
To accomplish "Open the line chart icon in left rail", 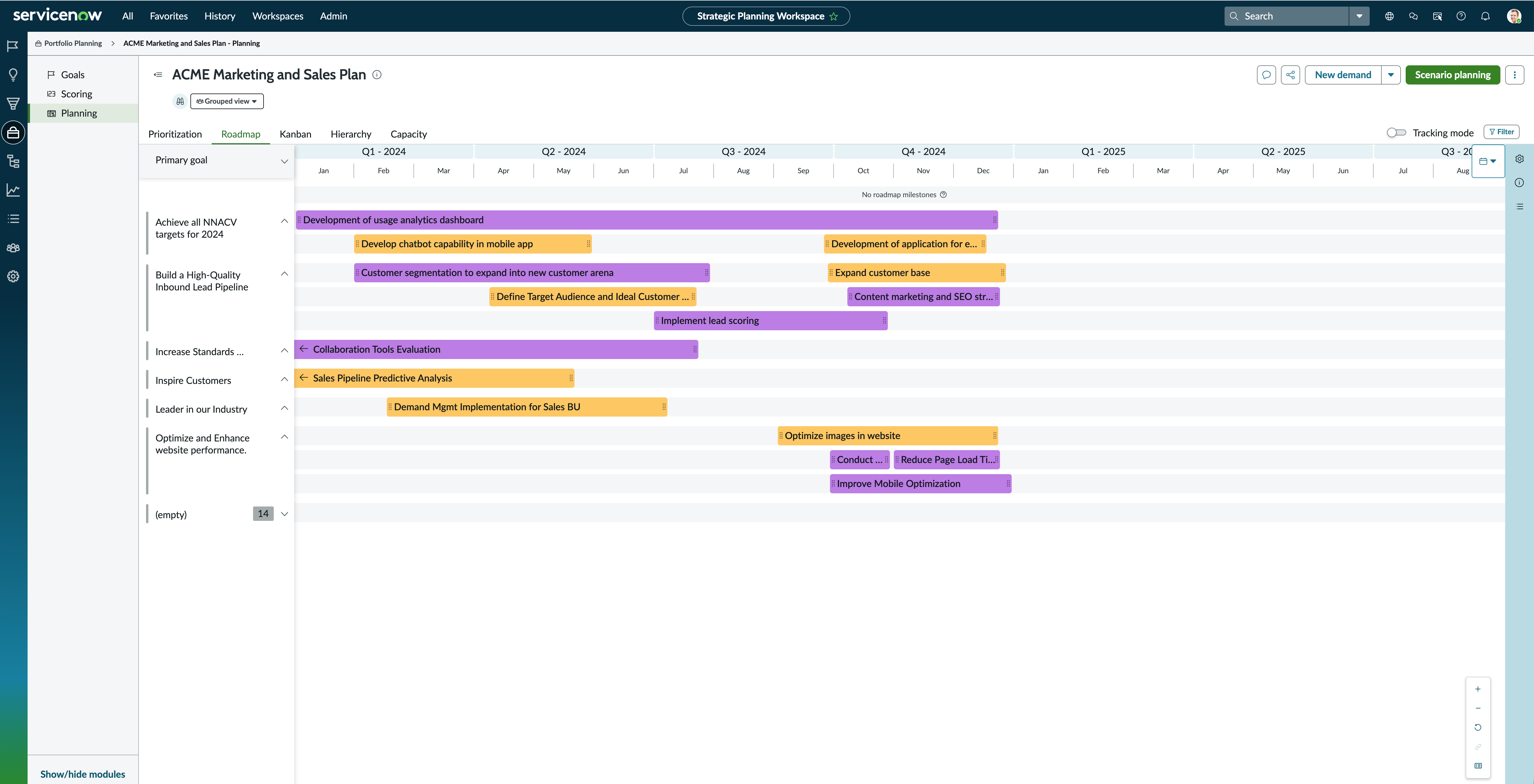I will tap(13, 190).
